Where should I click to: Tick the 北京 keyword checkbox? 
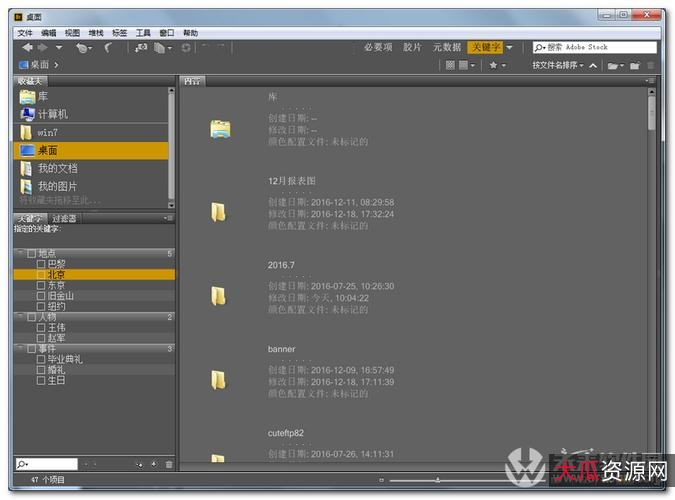coord(41,275)
